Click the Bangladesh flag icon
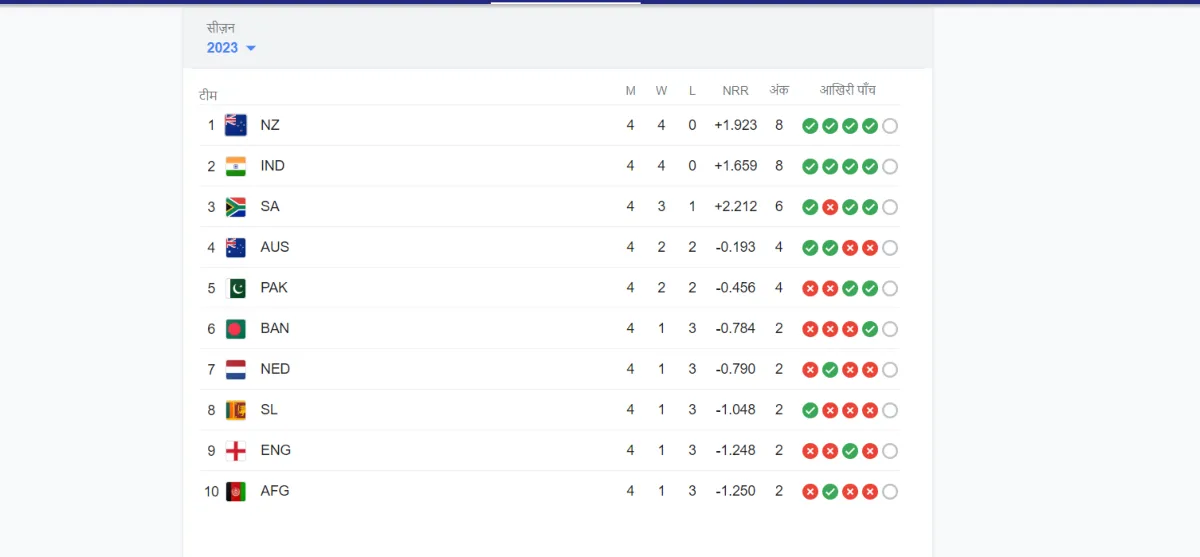Screen dimensions: 1200x557 point(236,329)
